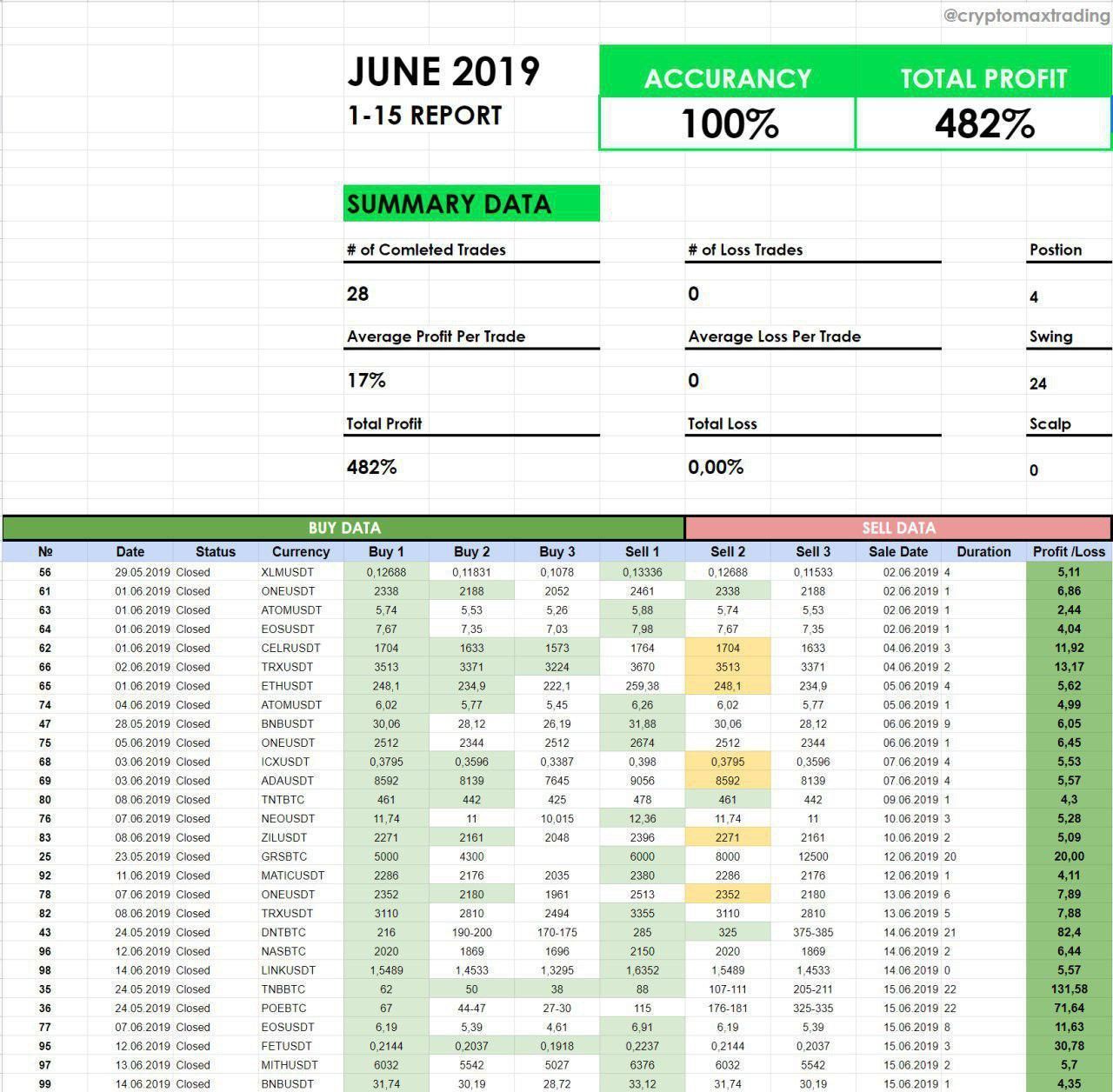The height and width of the screenshot is (1092, 1113).
Task: Select the 0,00% total loss value
Action: (716, 467)
